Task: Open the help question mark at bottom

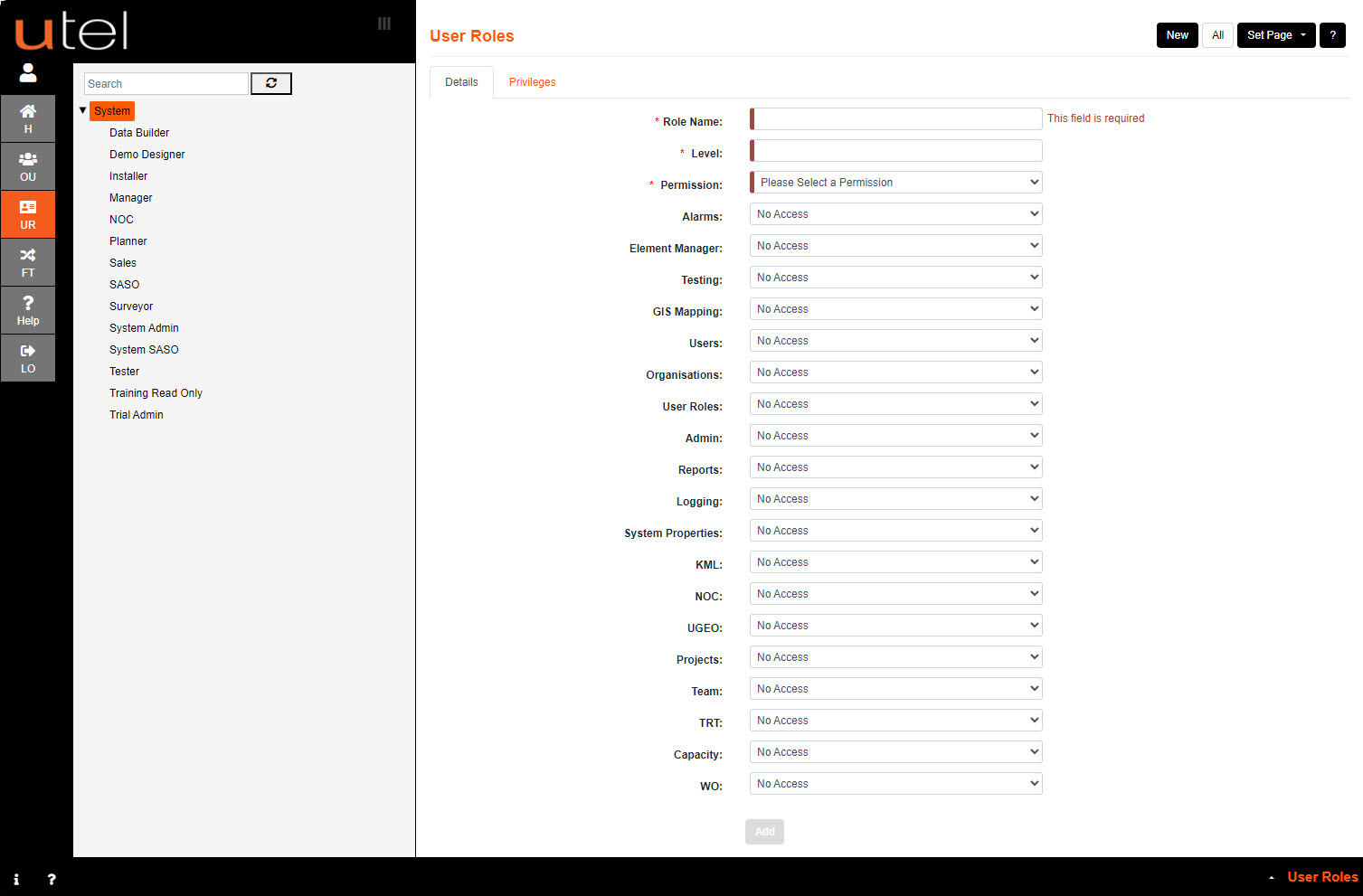Action: click(52, 879)
